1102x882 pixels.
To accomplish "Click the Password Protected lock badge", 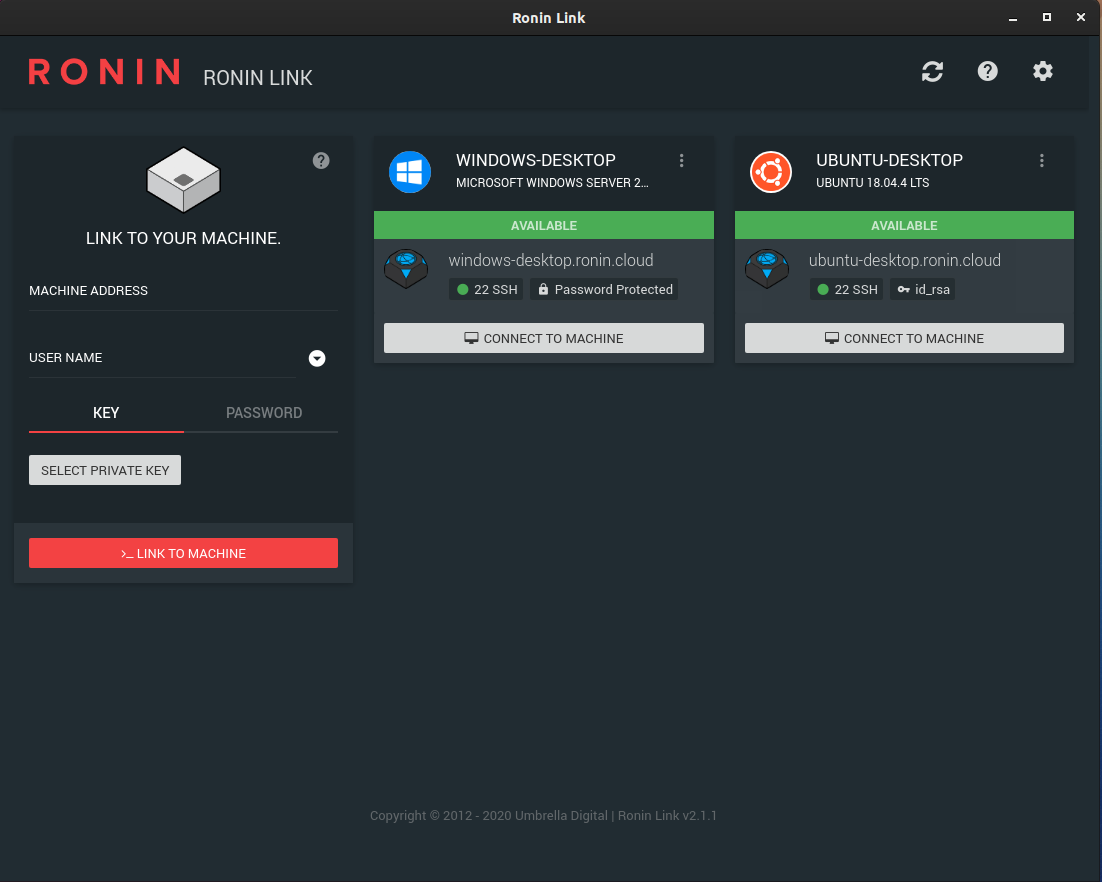I will [x=604, y=290].
